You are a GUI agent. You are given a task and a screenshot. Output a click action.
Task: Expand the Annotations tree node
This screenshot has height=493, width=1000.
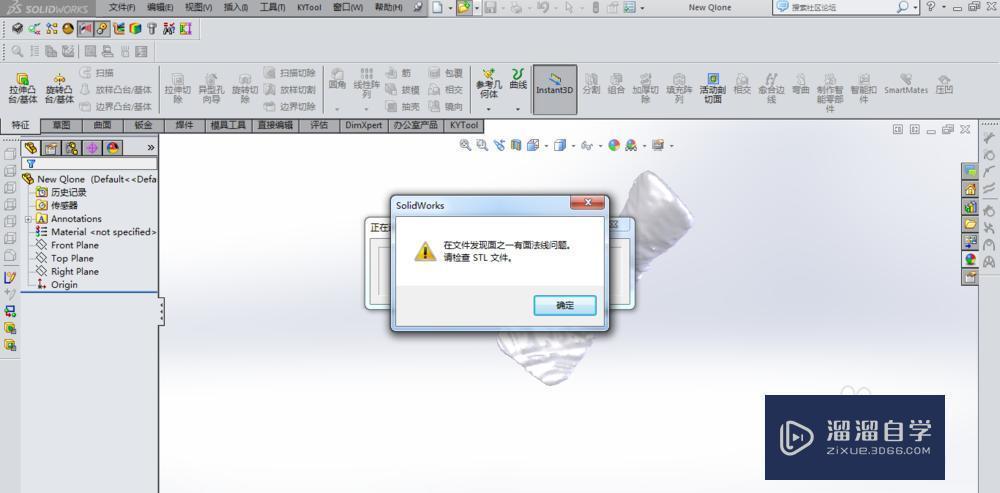point(28,219)
